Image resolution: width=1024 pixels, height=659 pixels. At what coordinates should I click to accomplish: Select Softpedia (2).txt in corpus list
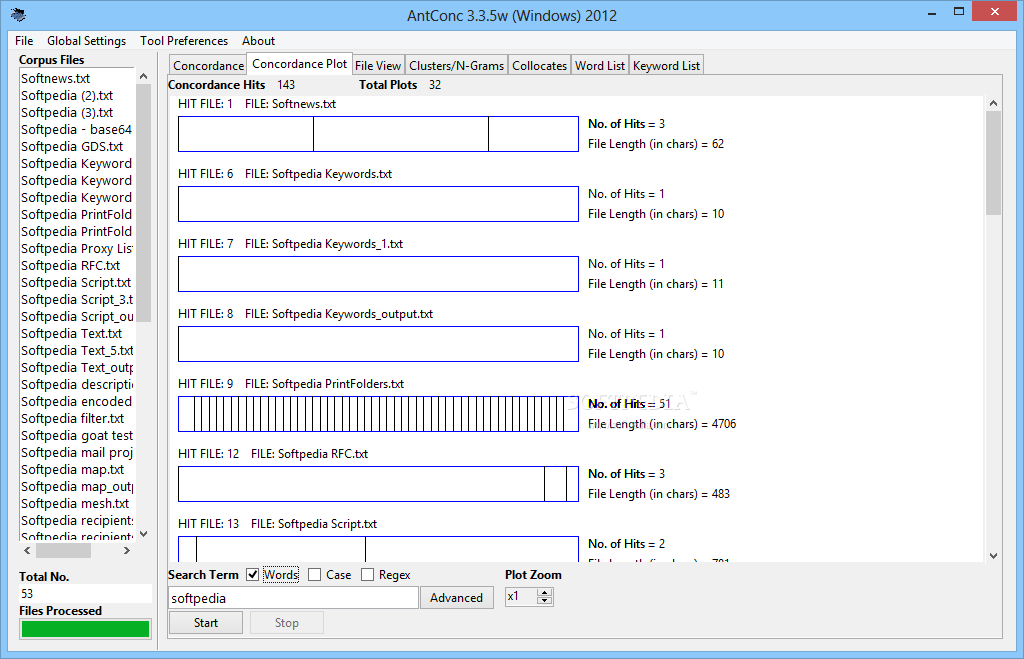point(67,95)
